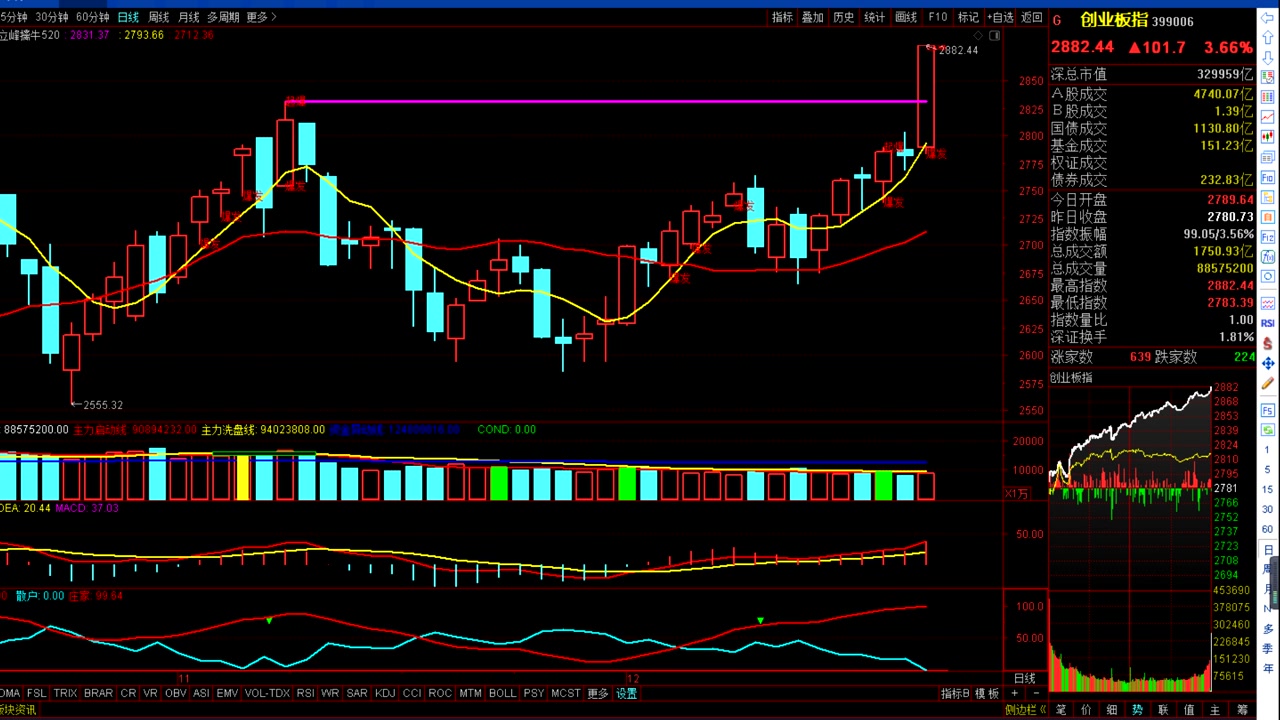Switch to 1-minute period in sidebar
Screen dimensions: 1280x720
(x=1268, y=450)
